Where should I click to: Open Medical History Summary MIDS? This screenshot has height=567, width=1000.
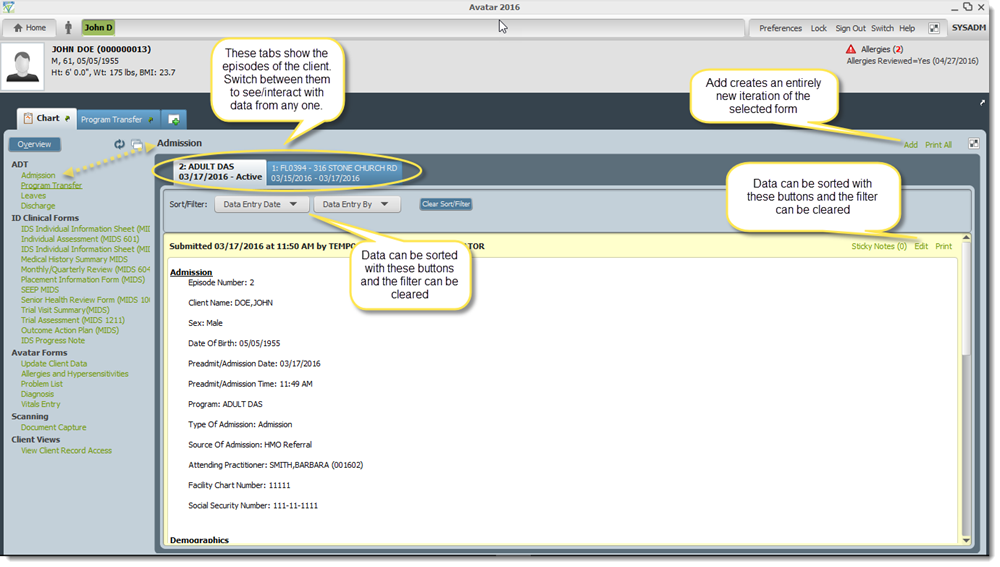[x=74, y=260]
